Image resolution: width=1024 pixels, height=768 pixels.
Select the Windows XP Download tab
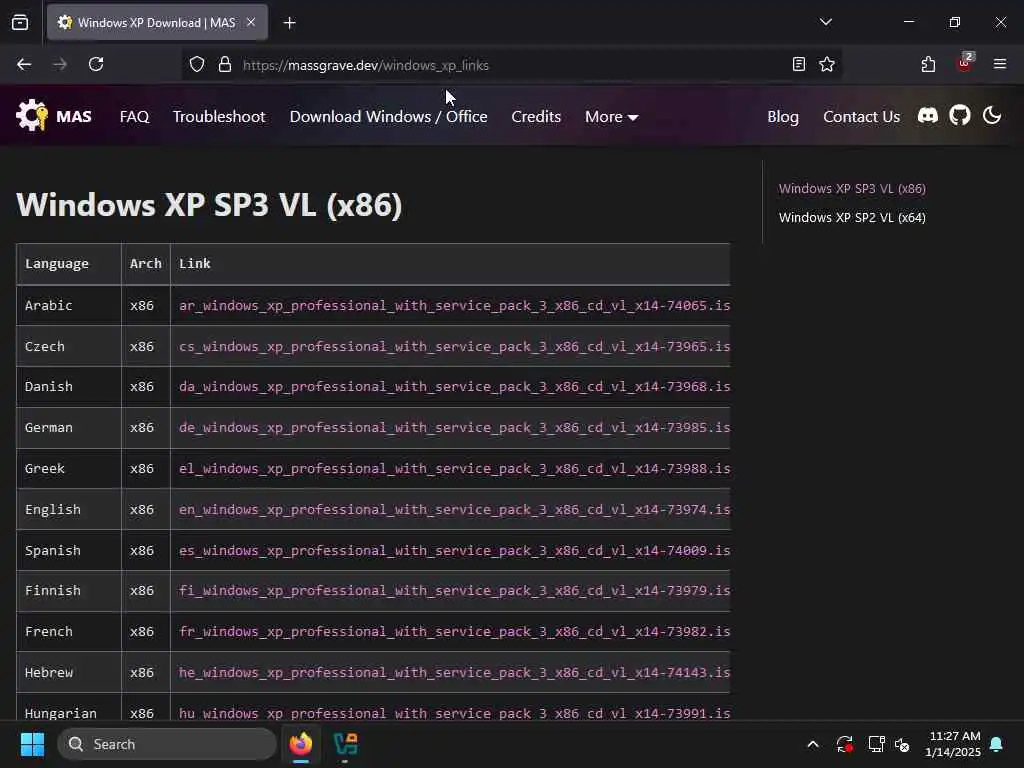[157, 23]
